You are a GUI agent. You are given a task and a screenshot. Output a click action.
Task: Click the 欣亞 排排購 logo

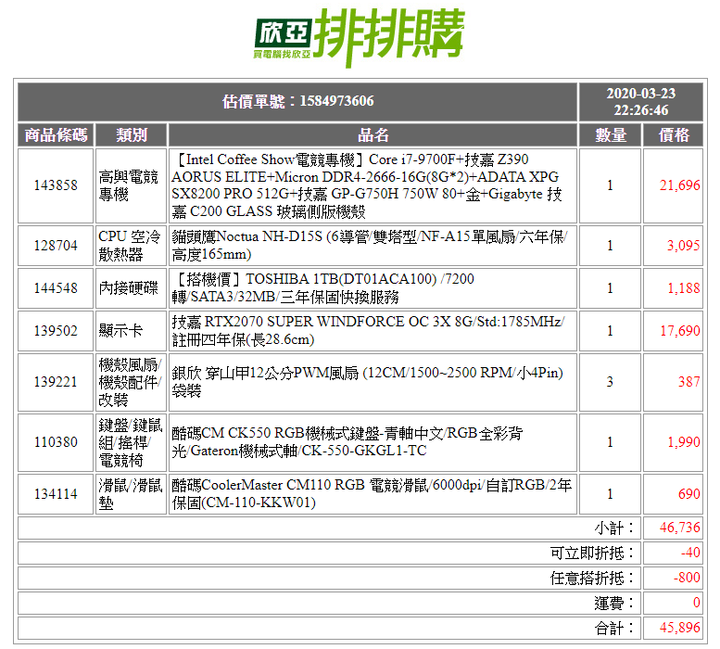click(x=359, y=38)
